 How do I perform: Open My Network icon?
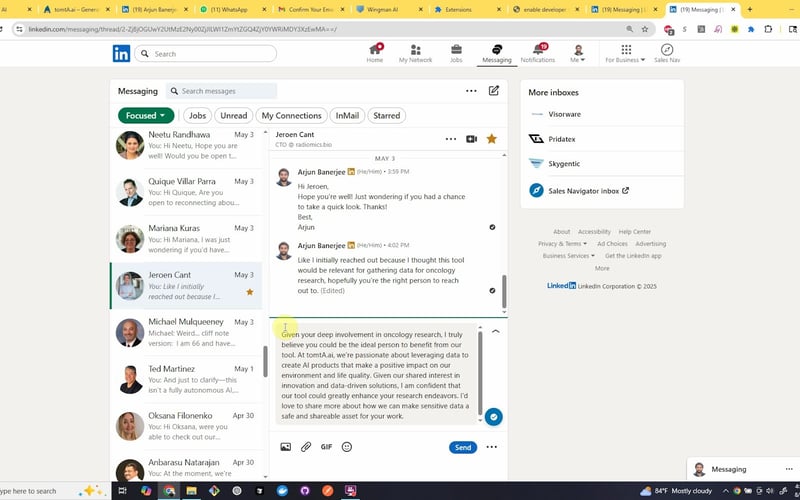coord(415,53)
